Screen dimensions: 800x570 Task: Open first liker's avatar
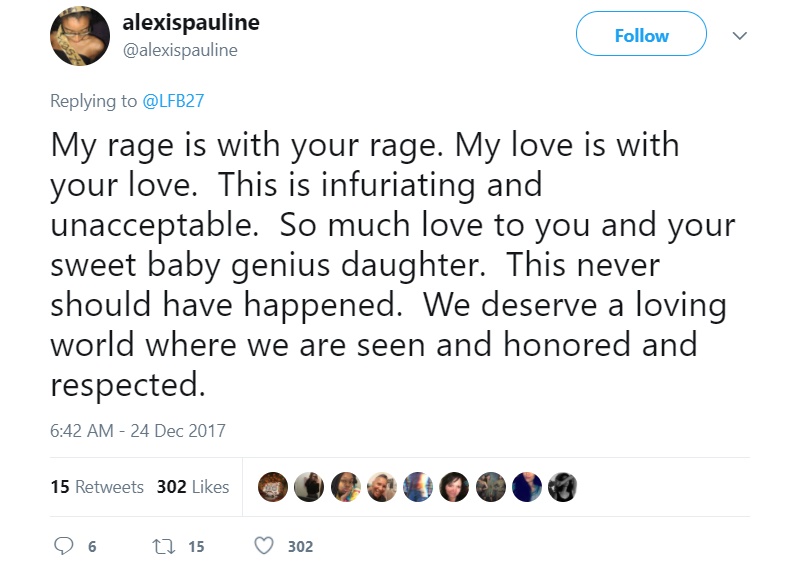point(272,487)
